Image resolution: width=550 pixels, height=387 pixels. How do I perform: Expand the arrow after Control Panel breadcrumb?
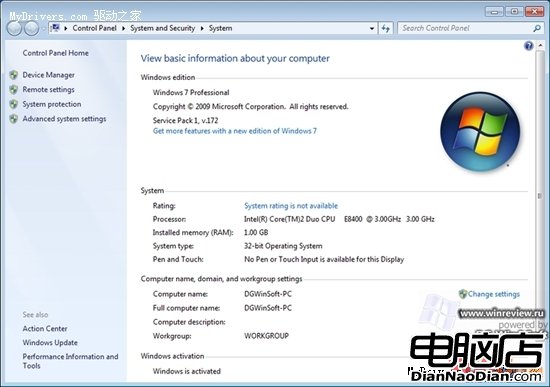[123, 28]
